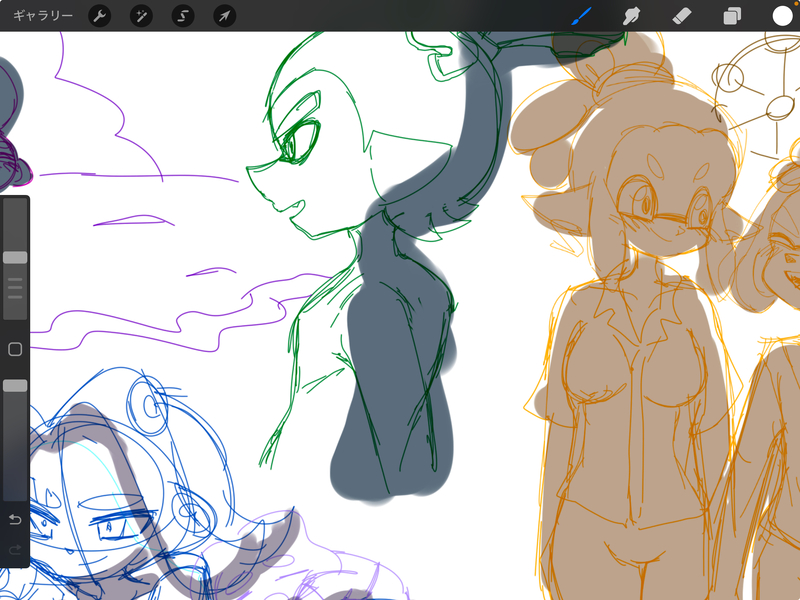This screenshot has height=600, width=800.
Task: Open the Actions wrench menu
Action: click(x=99, y=16)
